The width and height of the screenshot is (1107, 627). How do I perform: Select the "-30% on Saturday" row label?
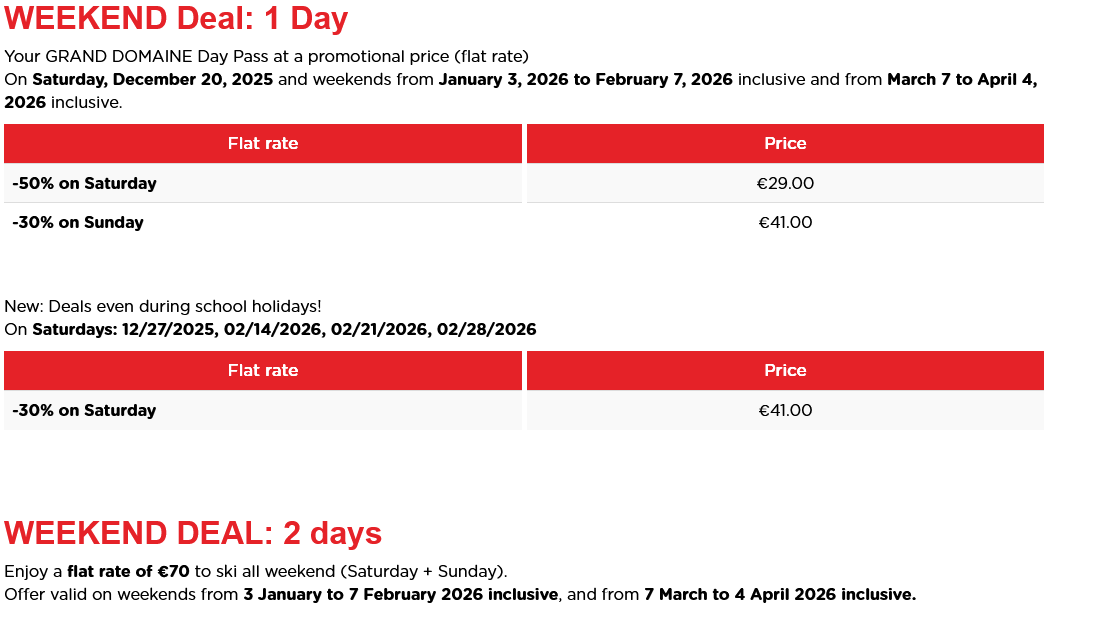coord(85,411)
